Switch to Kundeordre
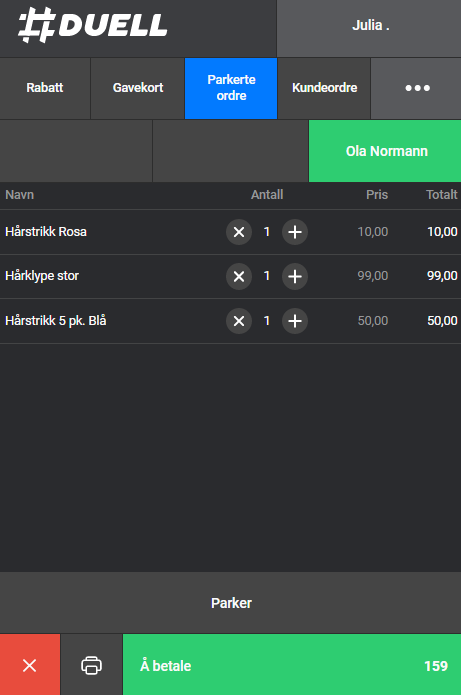Image resolution: width=461 pixels, height=695 pixels. click(324, 88)
